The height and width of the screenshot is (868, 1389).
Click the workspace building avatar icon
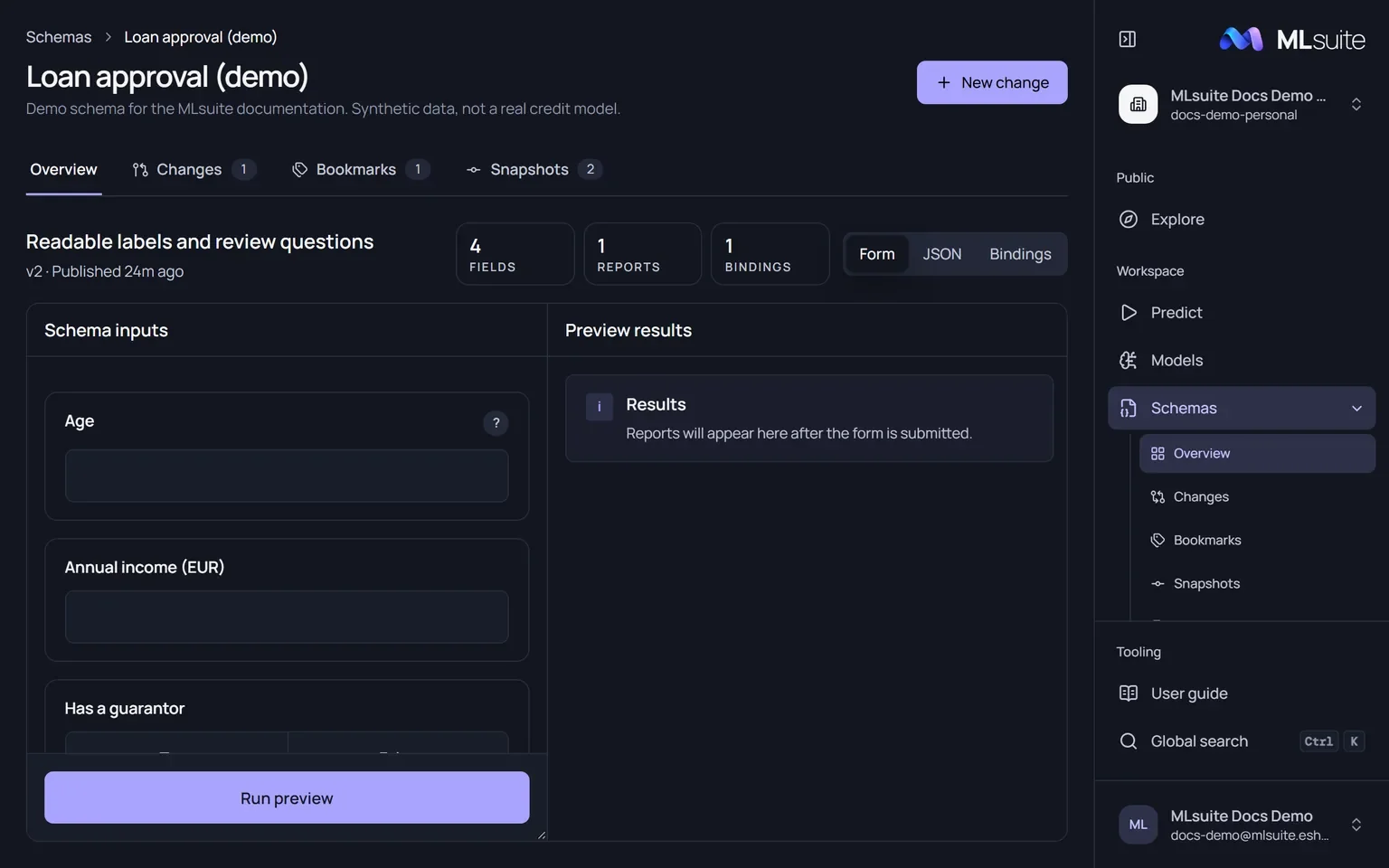click(x=1138, y=104)
